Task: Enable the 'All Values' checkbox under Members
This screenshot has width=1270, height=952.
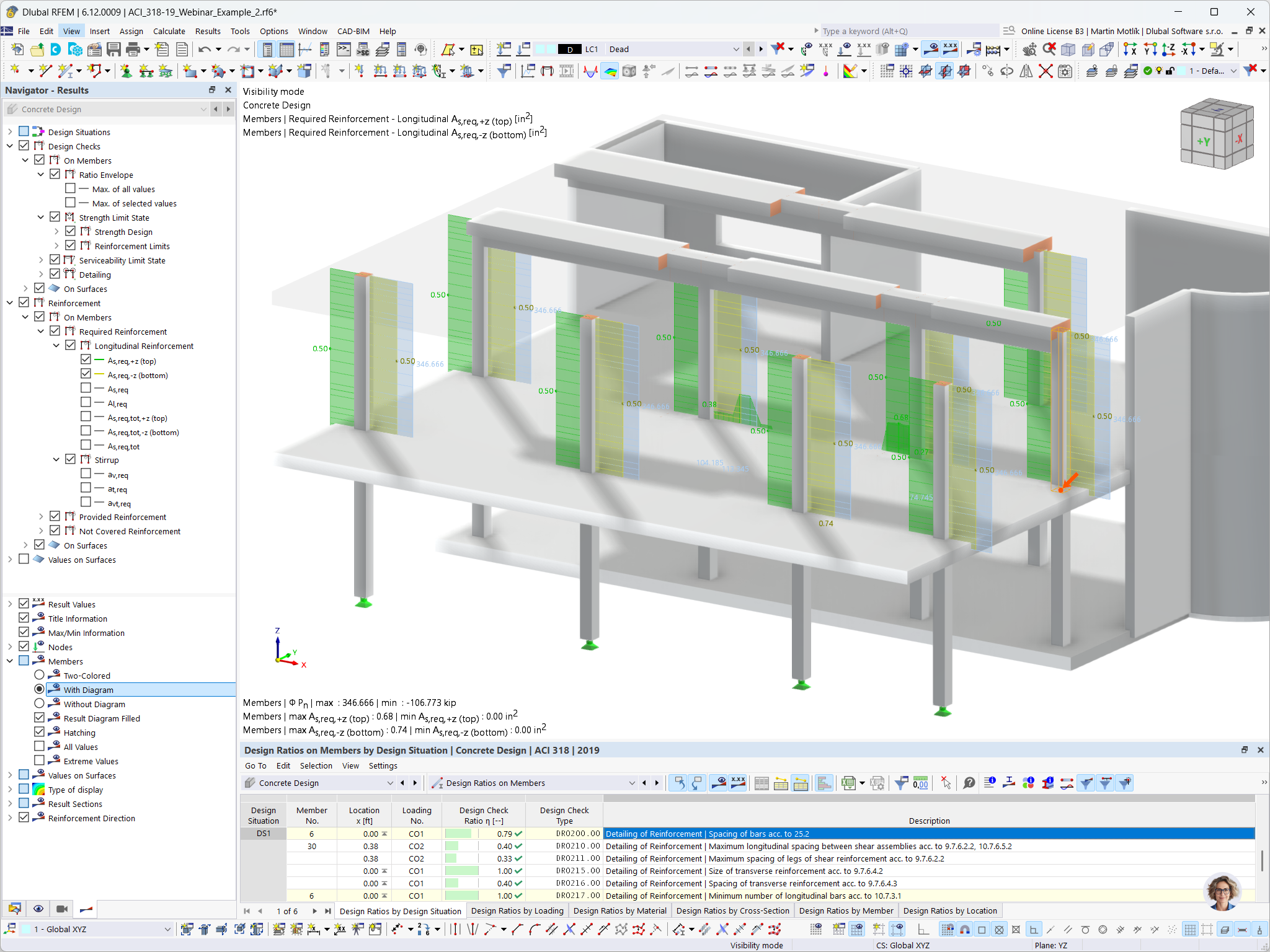Action: click(40, 746)
